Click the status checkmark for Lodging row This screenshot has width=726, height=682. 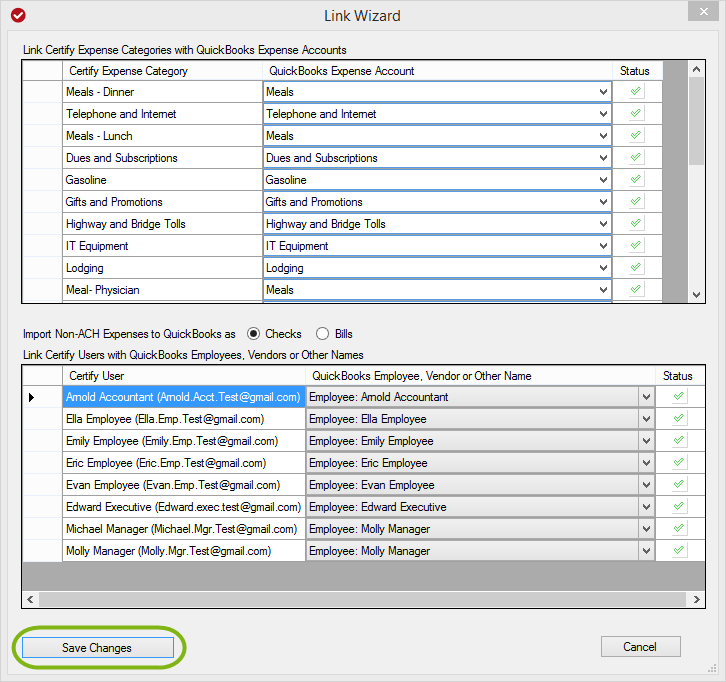tap(636, 267)
